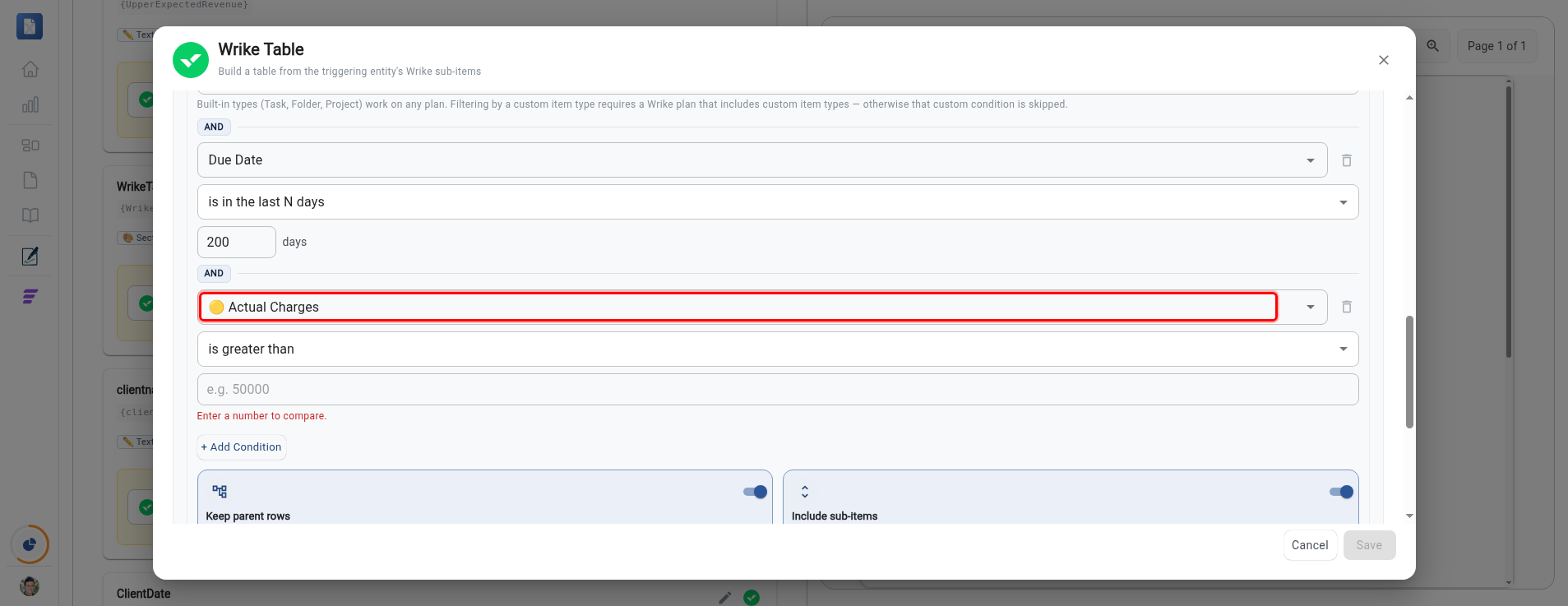This screenshot has width=1568, height=606.
Task: Click the comparison number input field
Action: tap(778, 390)
